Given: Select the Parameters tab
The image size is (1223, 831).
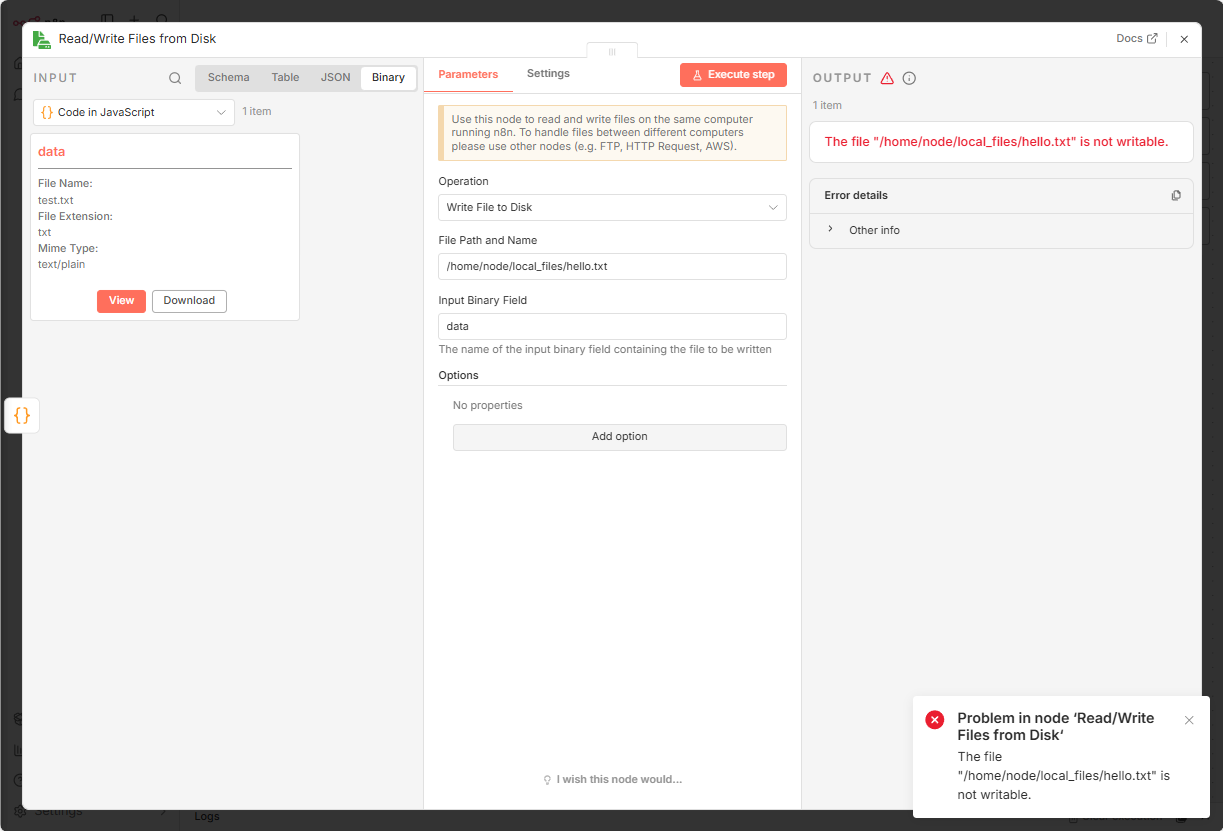Looking at the screenshot, I should point(468,74).
